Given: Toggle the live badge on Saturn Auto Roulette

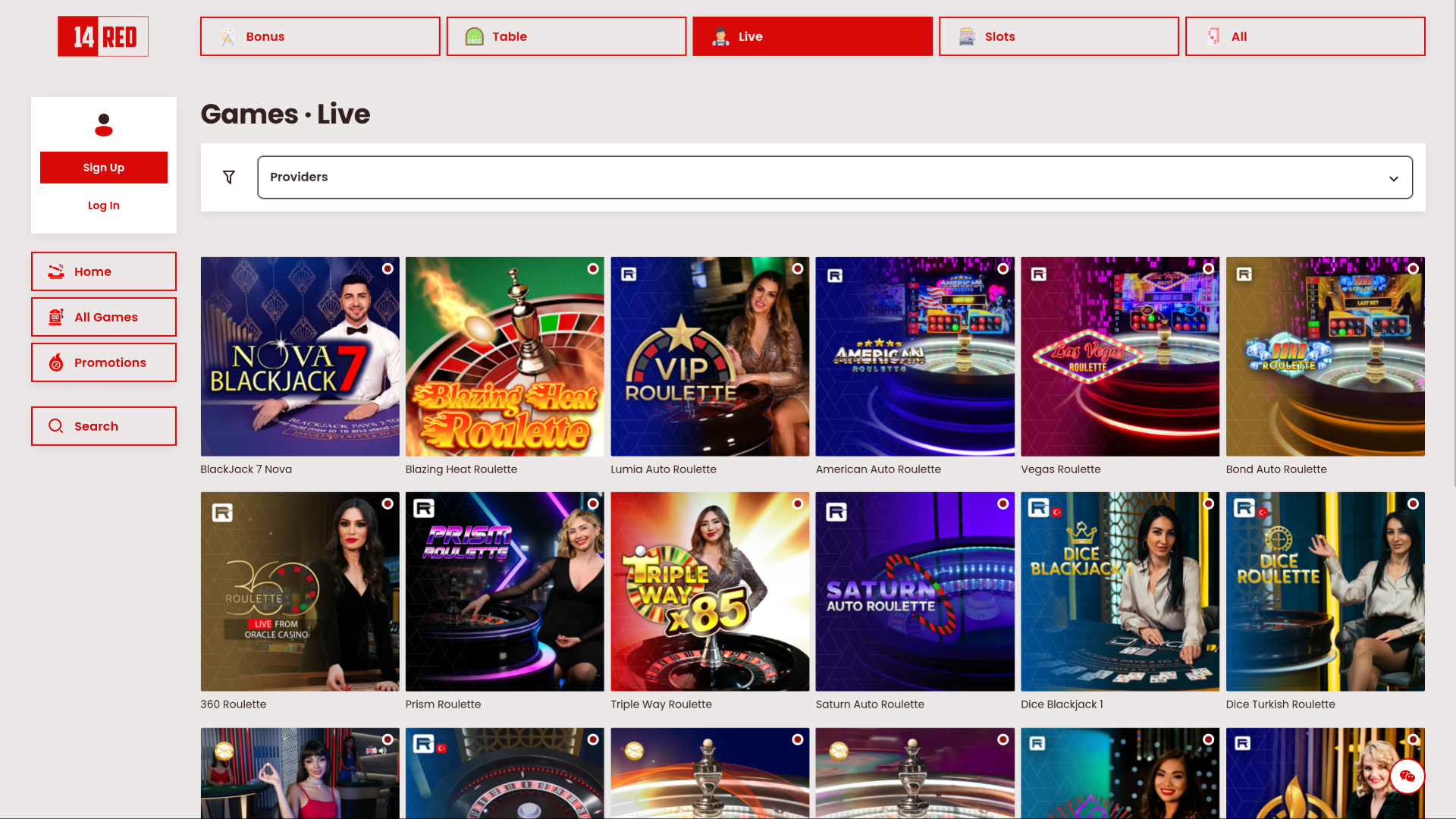Looking at the screenshot, I should pyautogui.click(x=1003, y=503).
